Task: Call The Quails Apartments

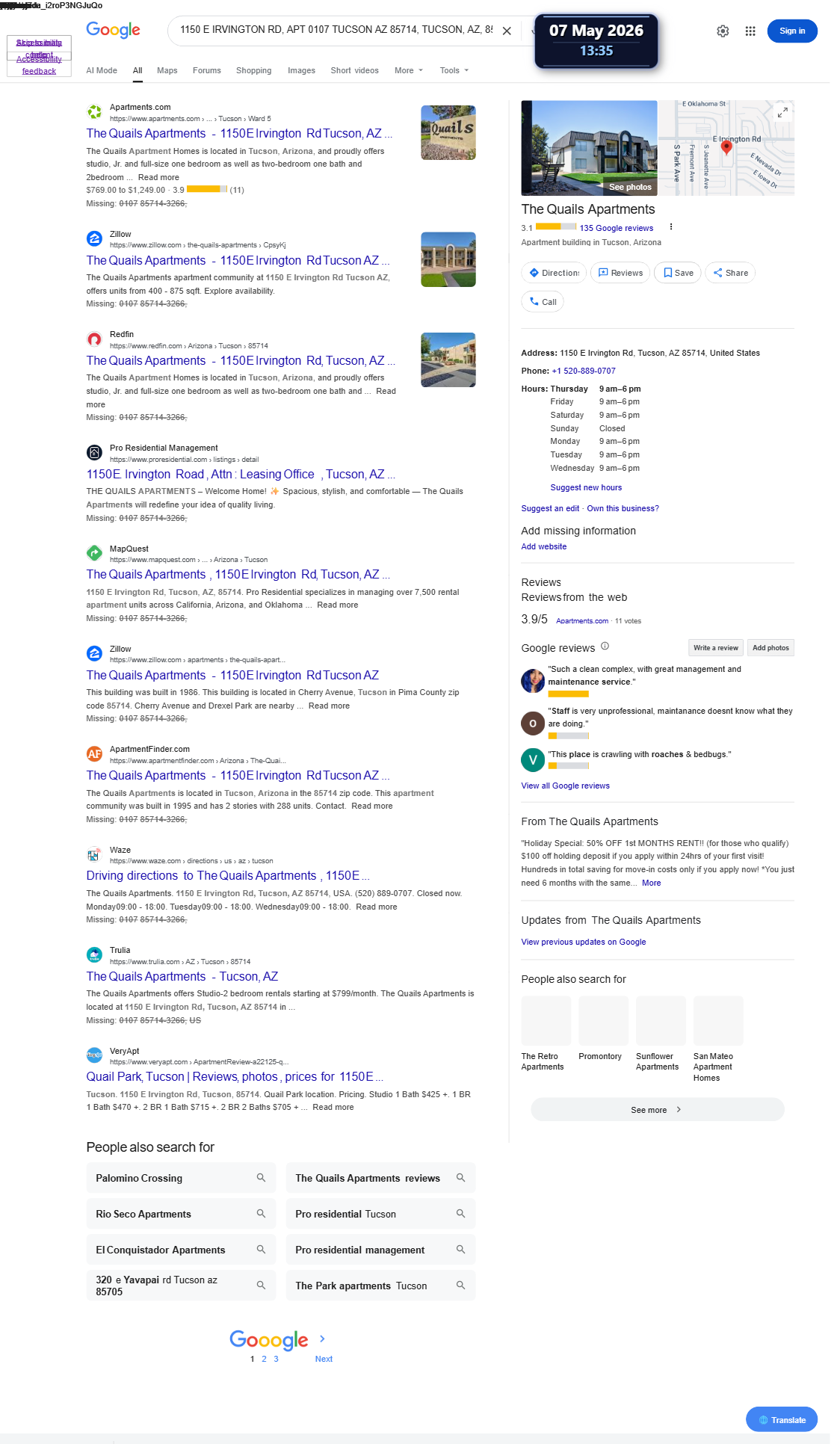Action: [543, 302]
